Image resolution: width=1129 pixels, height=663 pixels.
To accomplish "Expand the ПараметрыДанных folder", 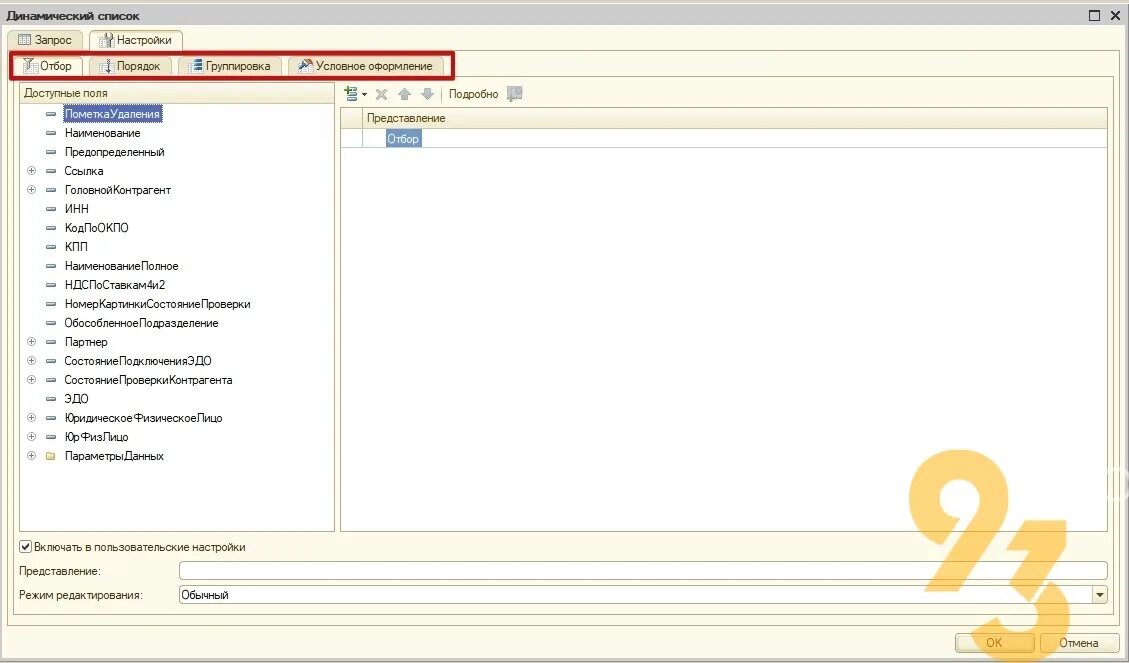I will 31,456.
